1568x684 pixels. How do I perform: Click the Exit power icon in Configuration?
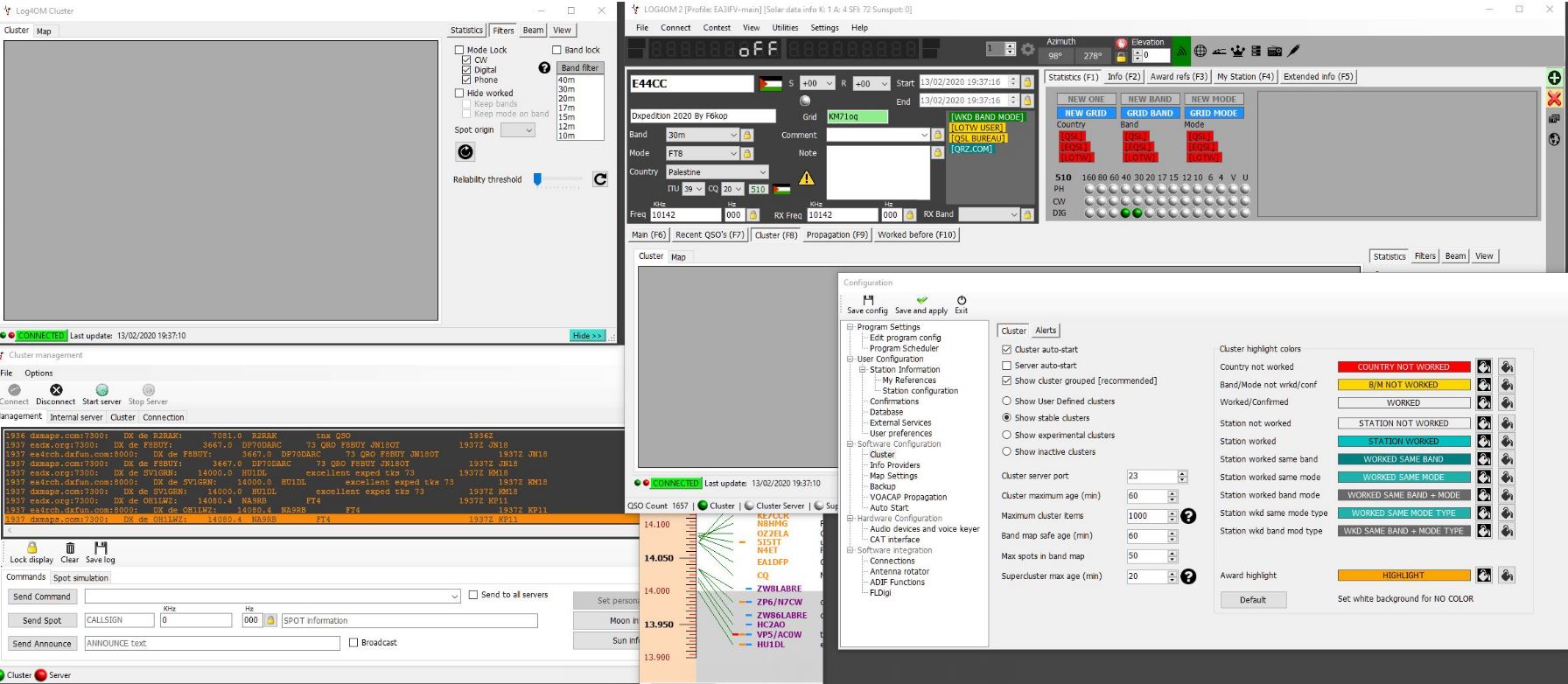coord(962,300)
